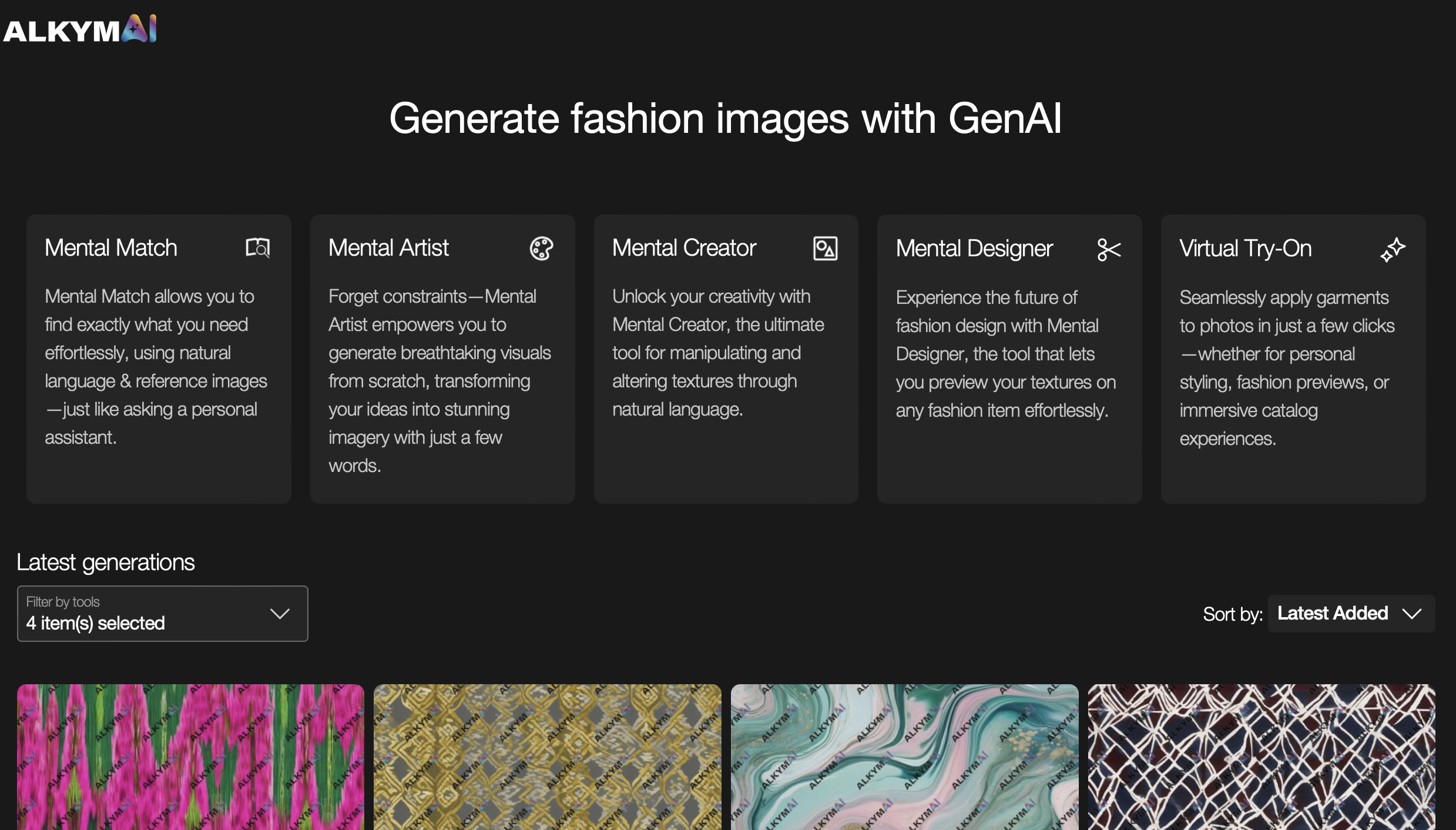Click the Mental Designer scissors icon
The width and height of the screenshot is (1456, 830).
tap(1109, 249)
